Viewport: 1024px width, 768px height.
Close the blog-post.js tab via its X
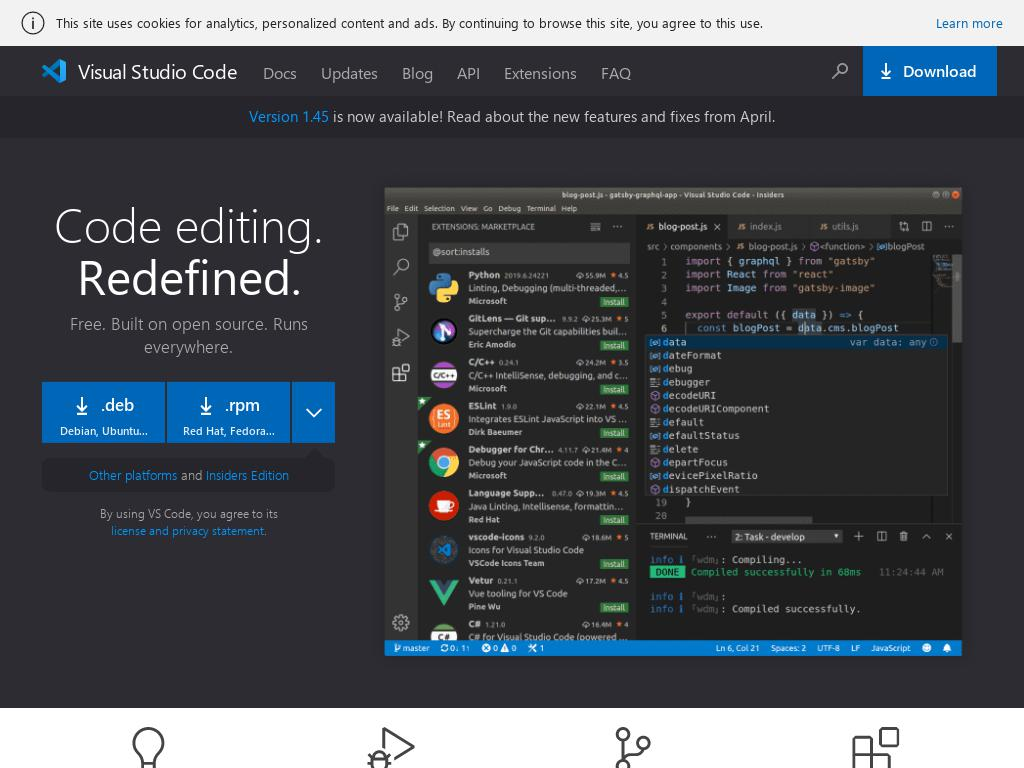717,227
